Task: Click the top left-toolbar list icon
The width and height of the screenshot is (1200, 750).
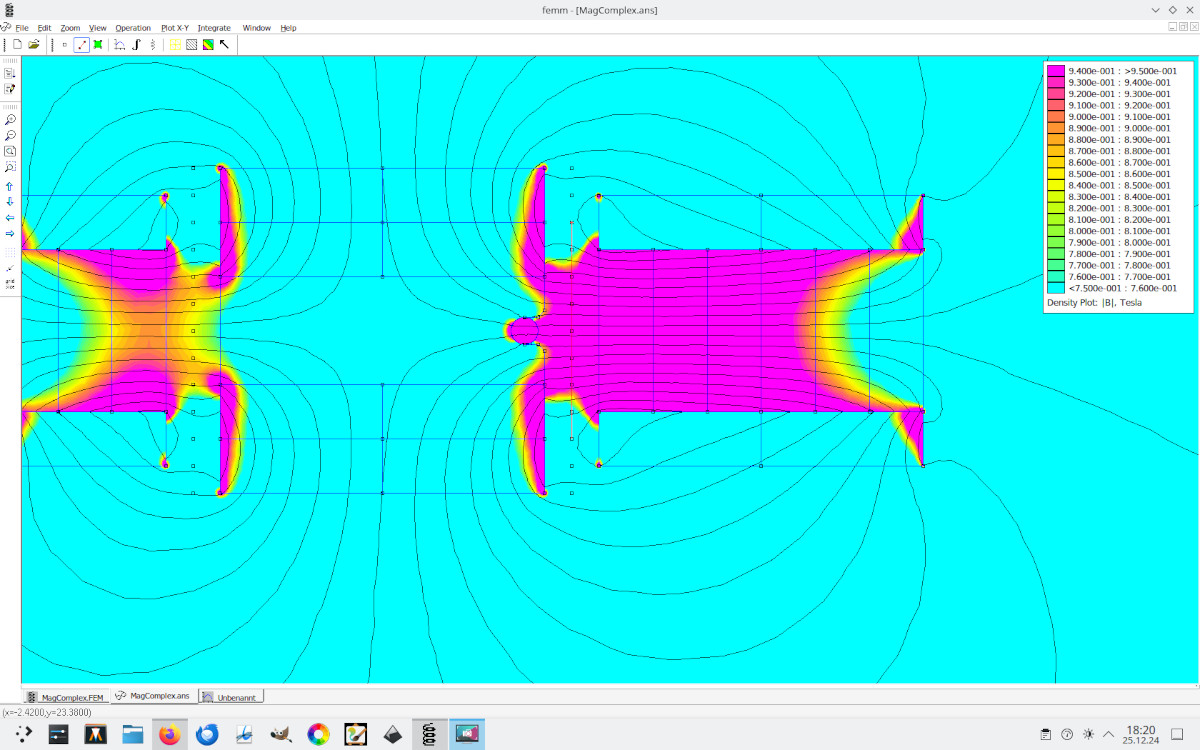Action: point(10,73)
